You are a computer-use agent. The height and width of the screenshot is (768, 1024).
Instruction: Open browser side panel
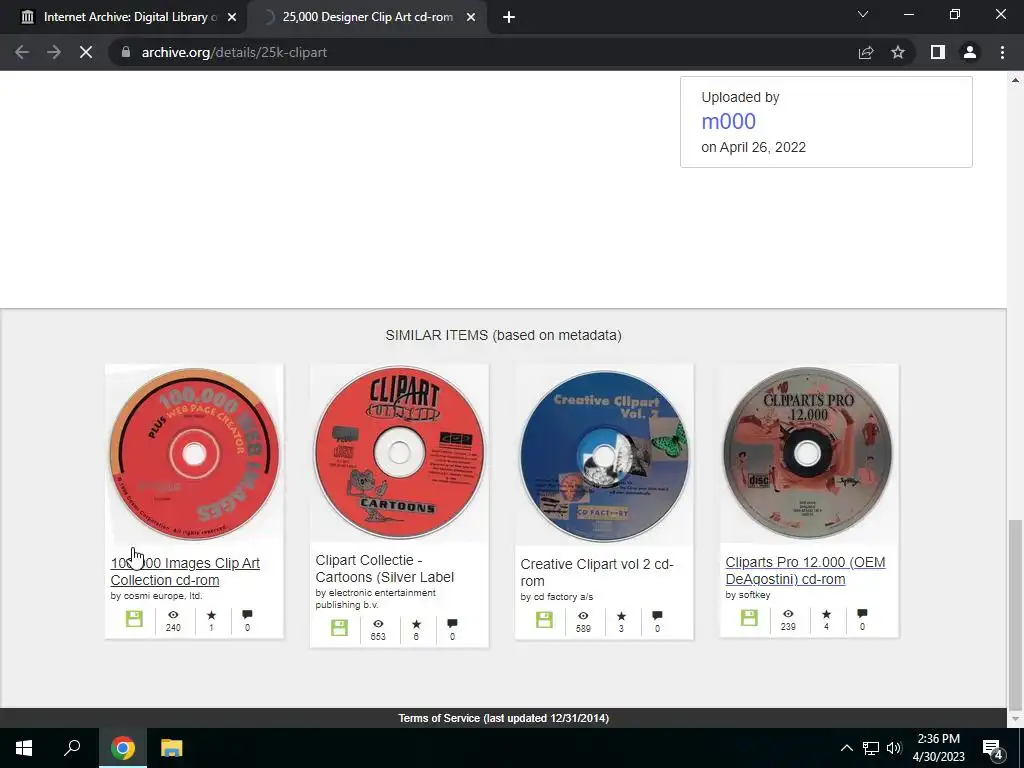pyautogui.click(x=938, y=52)
